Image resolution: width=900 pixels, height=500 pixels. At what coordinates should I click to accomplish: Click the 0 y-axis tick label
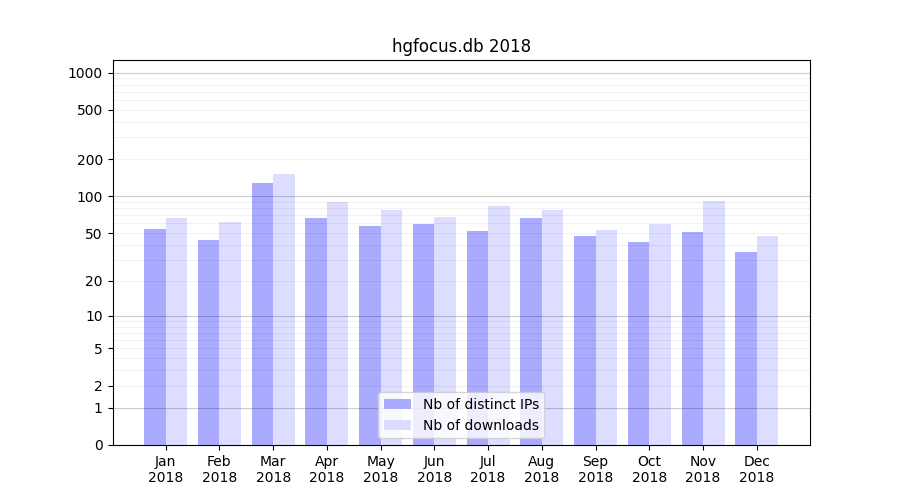pyautogui.click(x=98, y=445)
